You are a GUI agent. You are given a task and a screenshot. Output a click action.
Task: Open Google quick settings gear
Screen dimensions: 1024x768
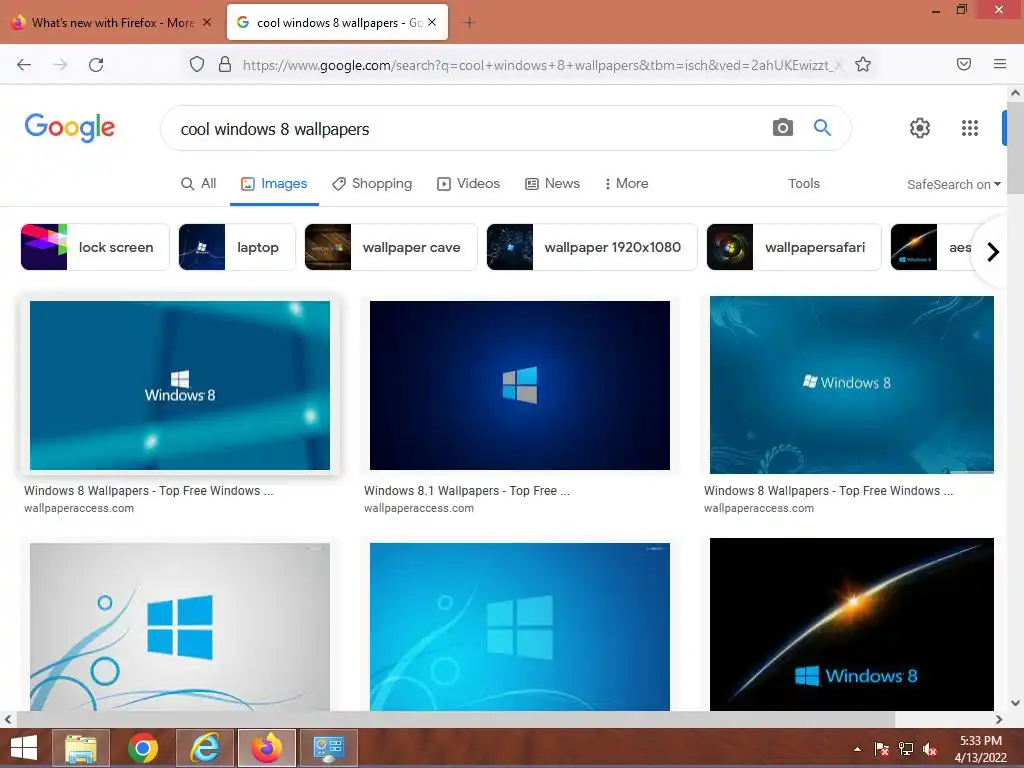point(920,128)
